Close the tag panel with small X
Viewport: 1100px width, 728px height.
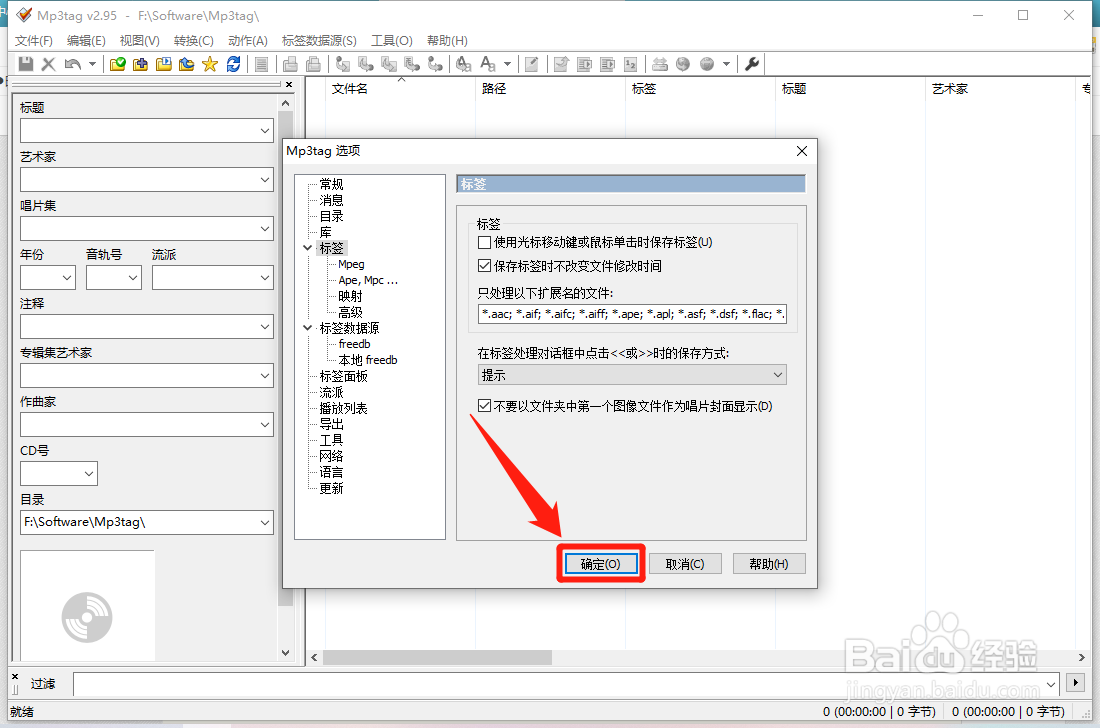pos(289,84)
